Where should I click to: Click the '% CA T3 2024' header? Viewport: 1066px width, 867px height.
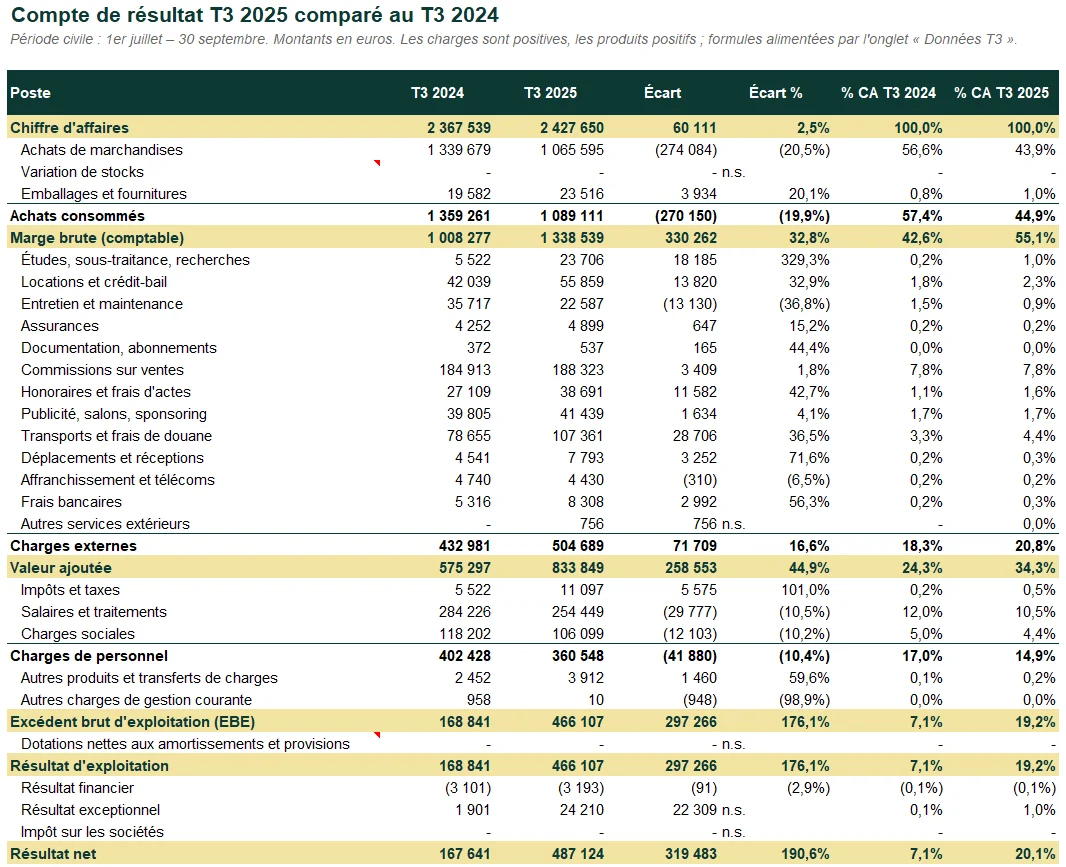(x=888, y=93)
